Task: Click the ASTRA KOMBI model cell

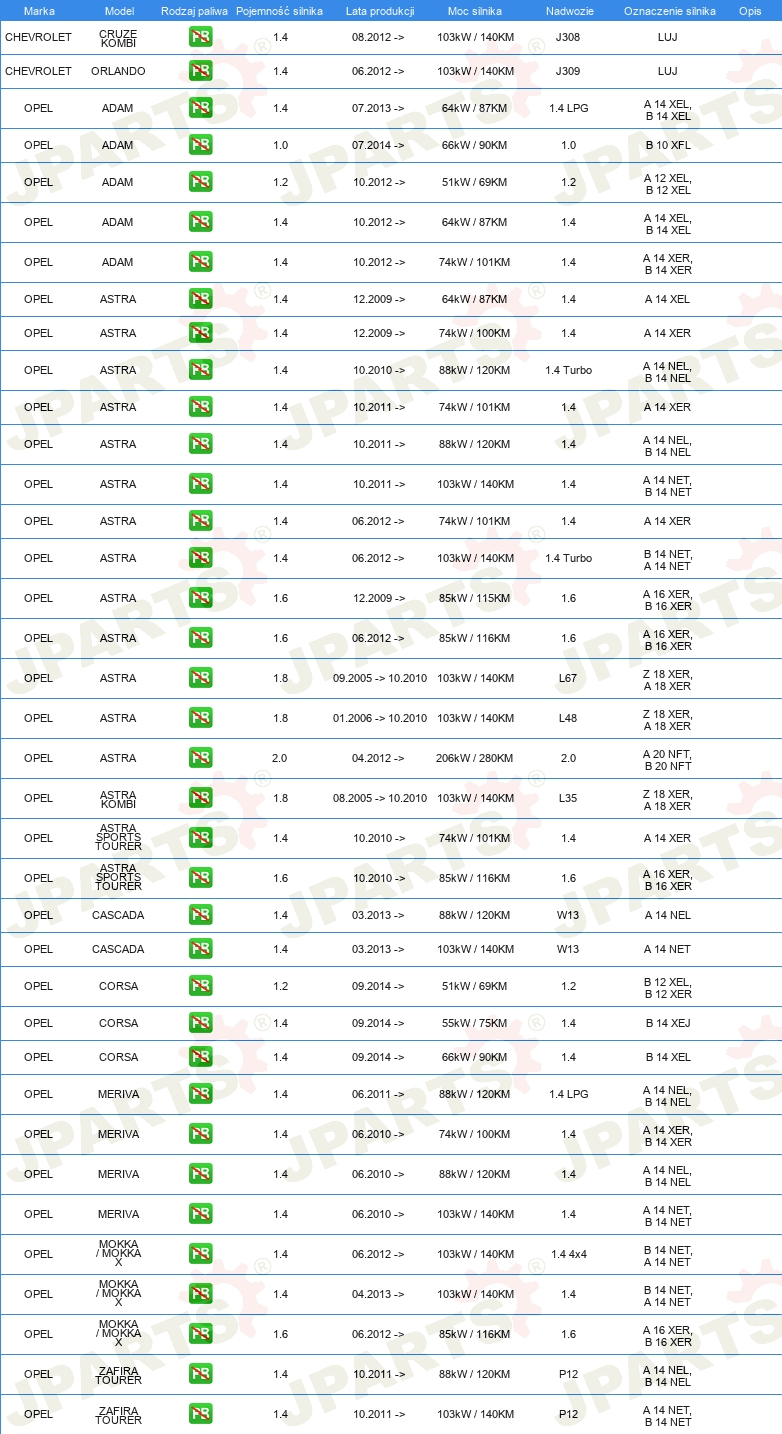Action: (118, 798)
